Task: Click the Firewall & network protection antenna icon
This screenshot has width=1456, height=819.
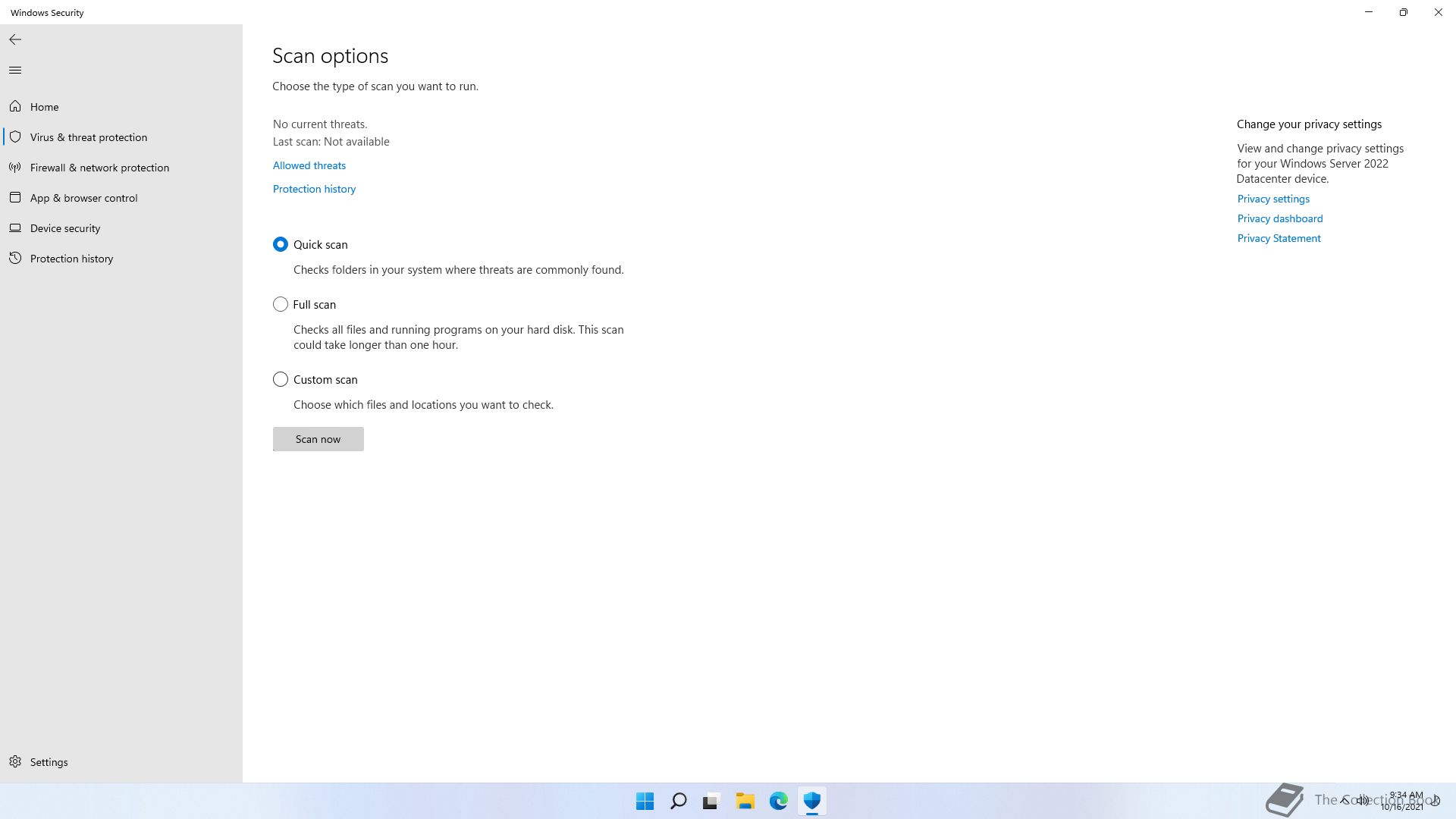Action: click(15, 167)
